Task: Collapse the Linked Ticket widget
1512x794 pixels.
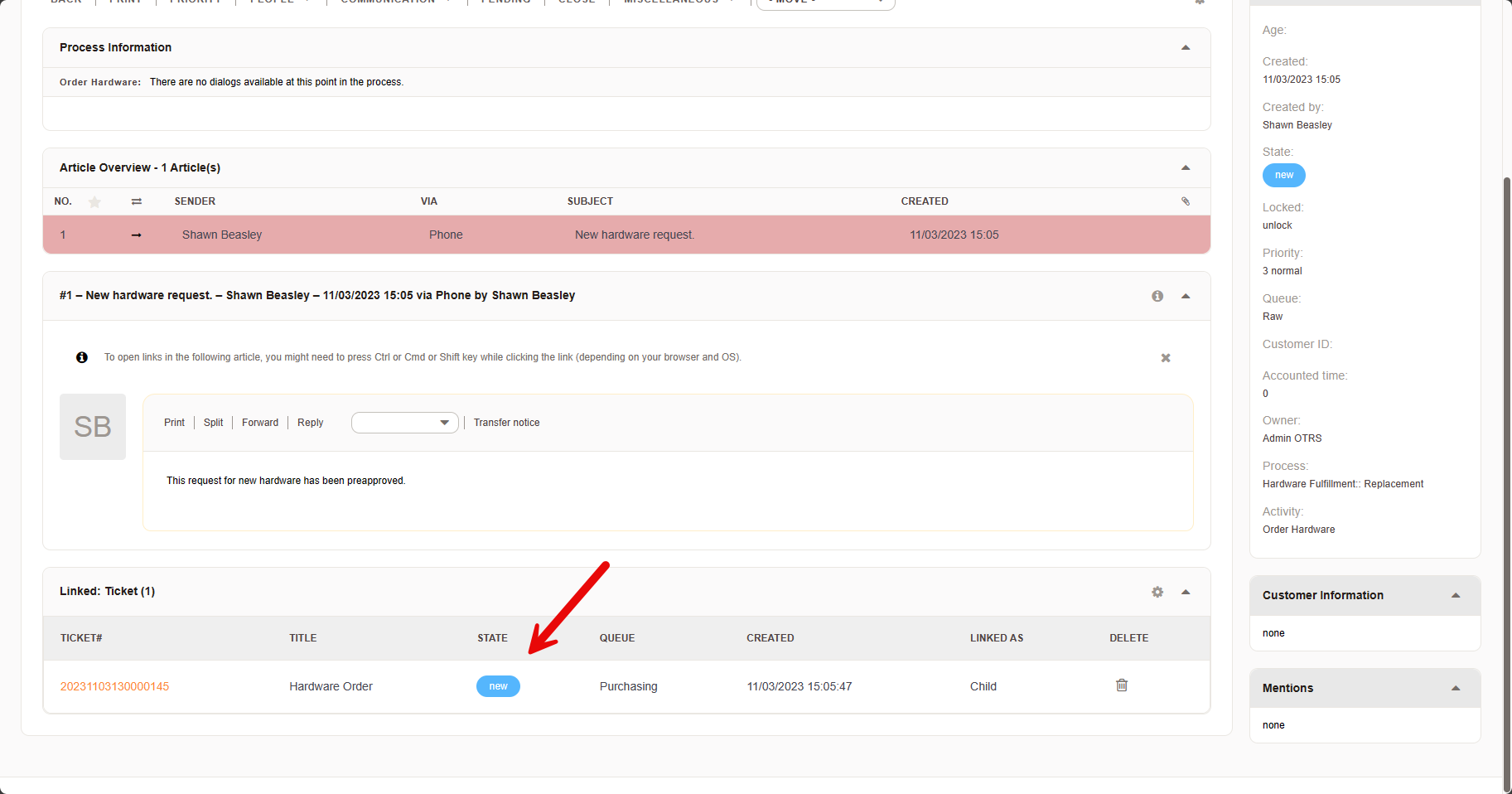Action: click(1186, 592)
